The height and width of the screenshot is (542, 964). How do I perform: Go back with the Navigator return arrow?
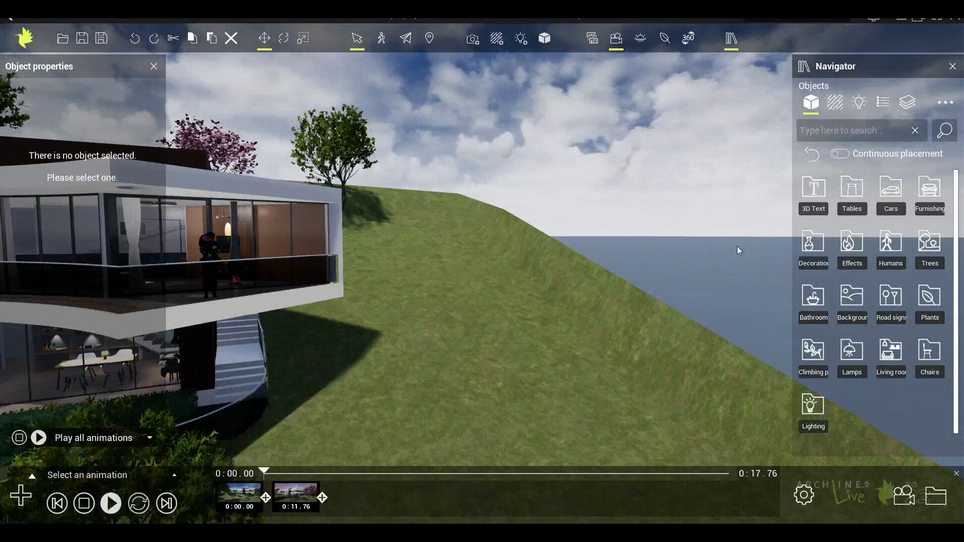pos(812,154)
